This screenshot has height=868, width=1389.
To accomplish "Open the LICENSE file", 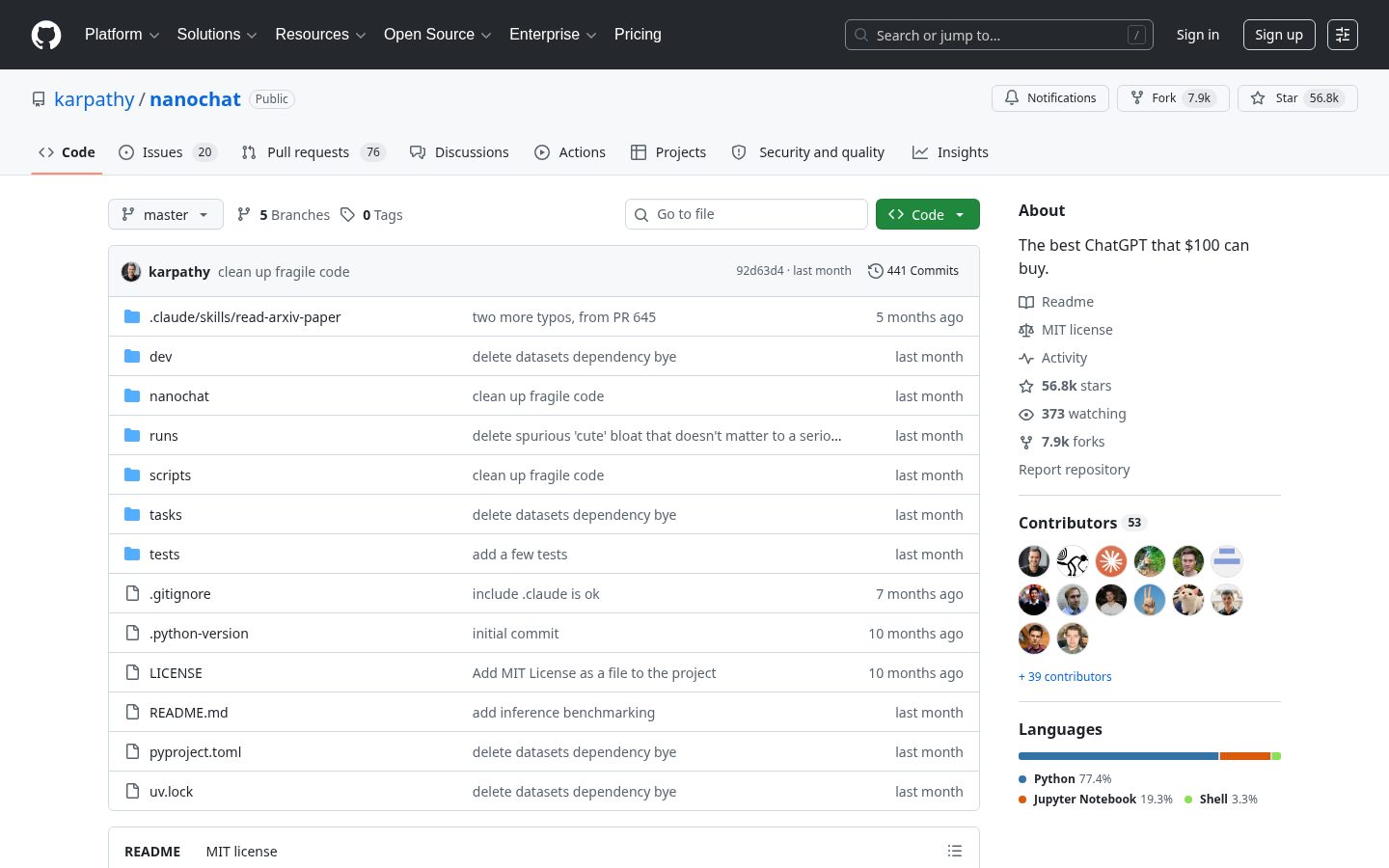I will [177, 673].
